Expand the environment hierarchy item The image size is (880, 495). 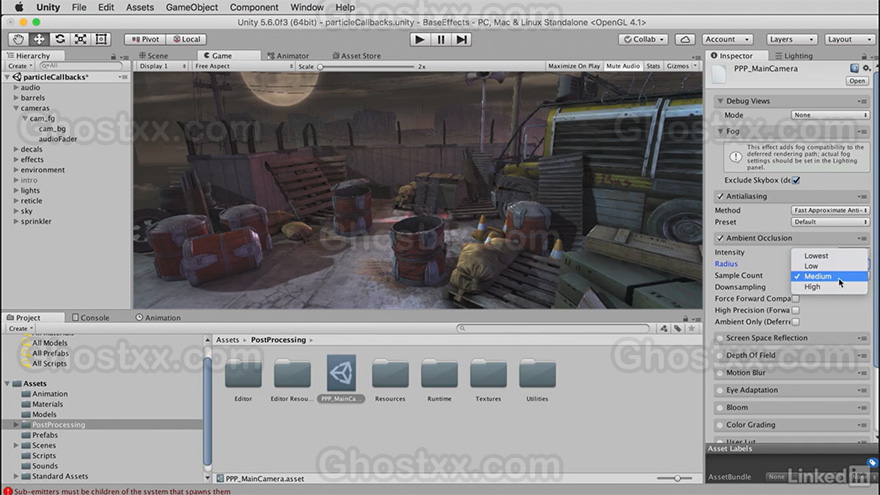point(16,169)
